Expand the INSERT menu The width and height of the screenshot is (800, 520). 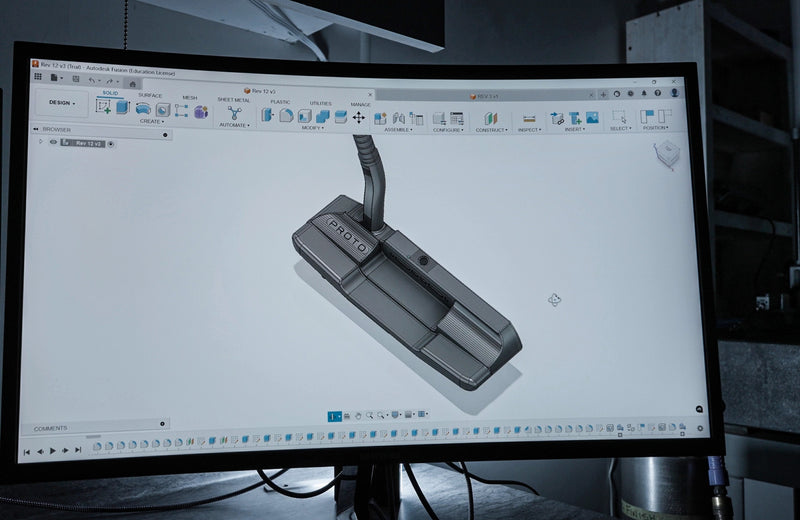[x=574, y=129]
